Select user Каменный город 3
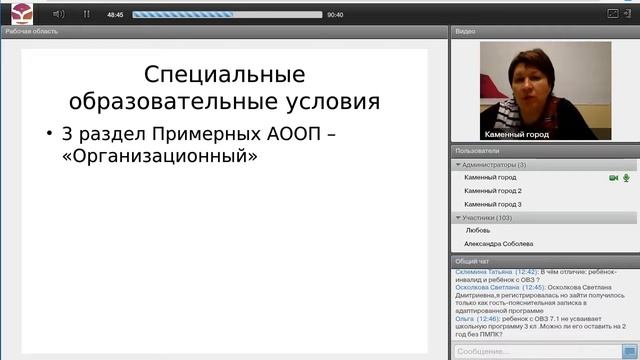Viewport: 640px width, 360px height. pyautogui.click(x=493, y=204)
